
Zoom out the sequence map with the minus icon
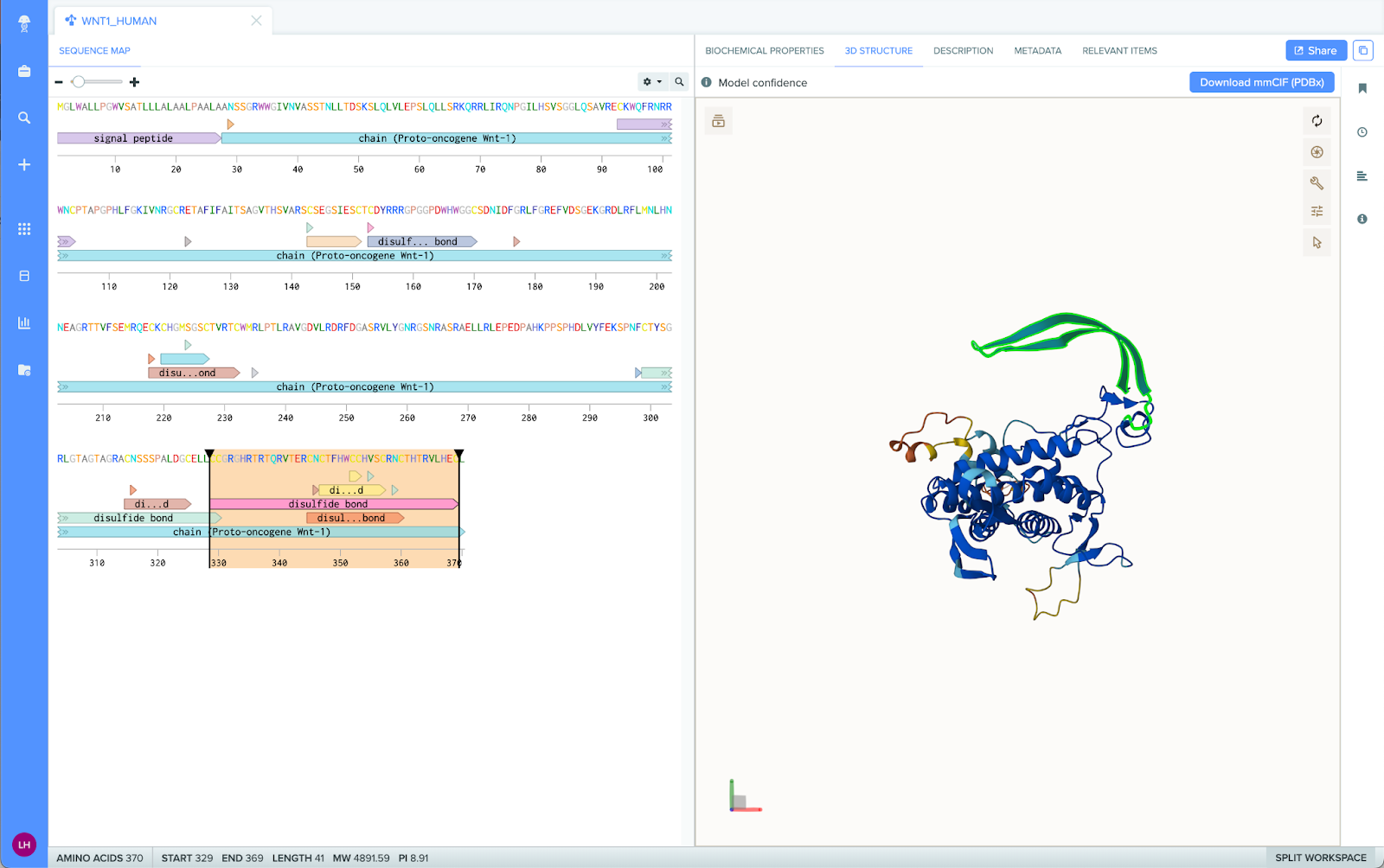(x=59, y=82)
